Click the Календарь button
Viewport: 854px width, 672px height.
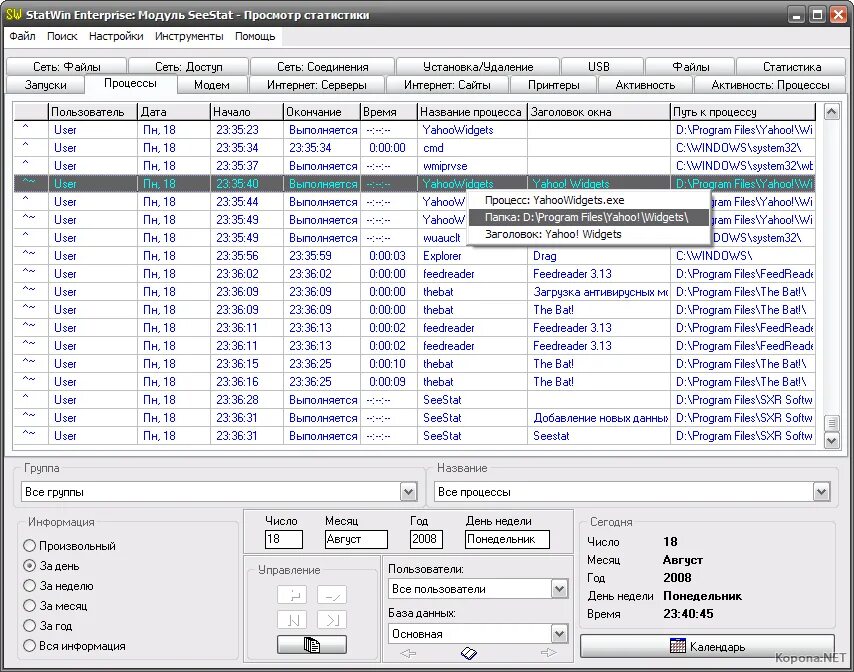click(x=707, y=646)
